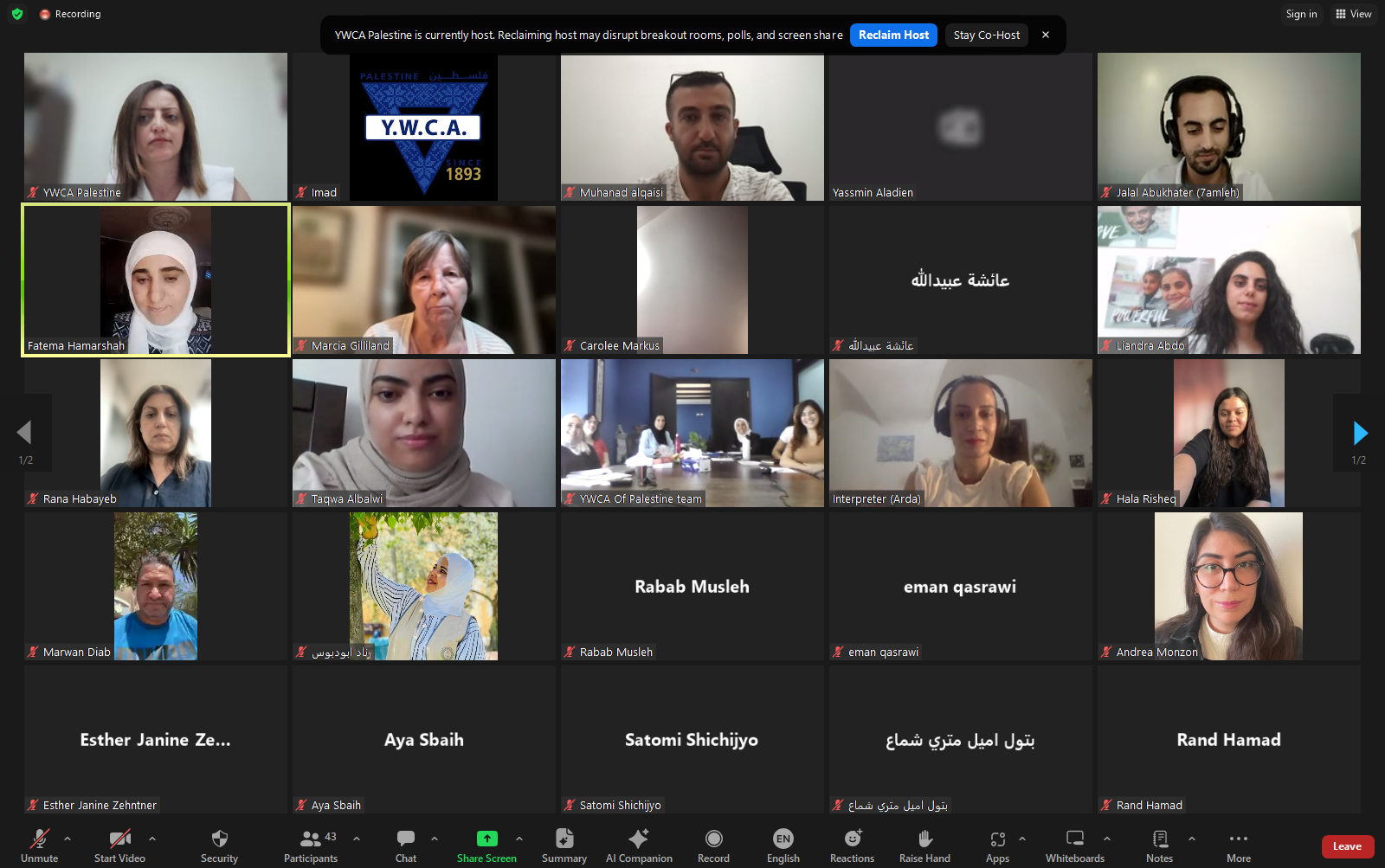Open the View layout menu

coord(1353,14)
